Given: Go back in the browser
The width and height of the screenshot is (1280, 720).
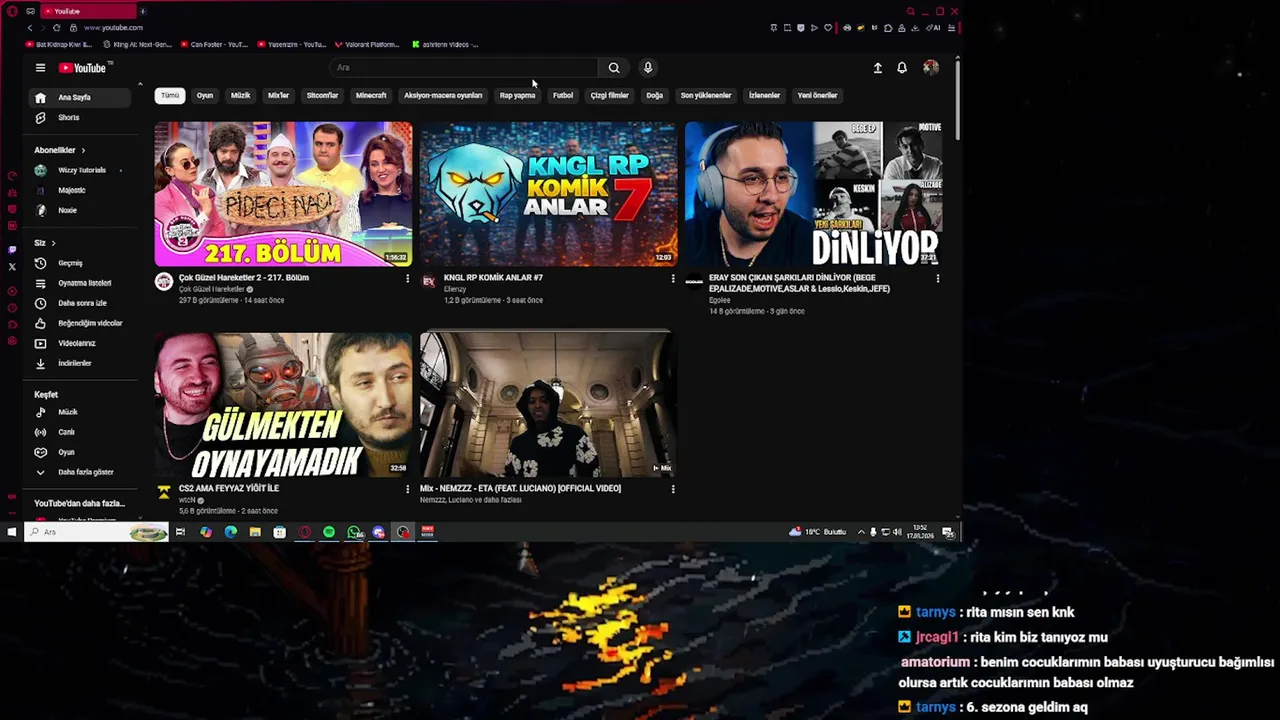Looking at the screenshot, I should pos(30,28).
